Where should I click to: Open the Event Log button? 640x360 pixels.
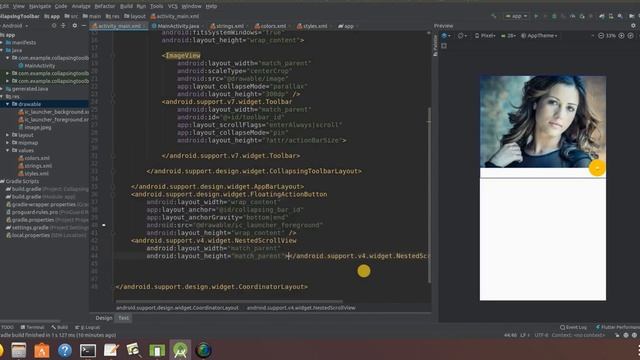pos(573,327)
